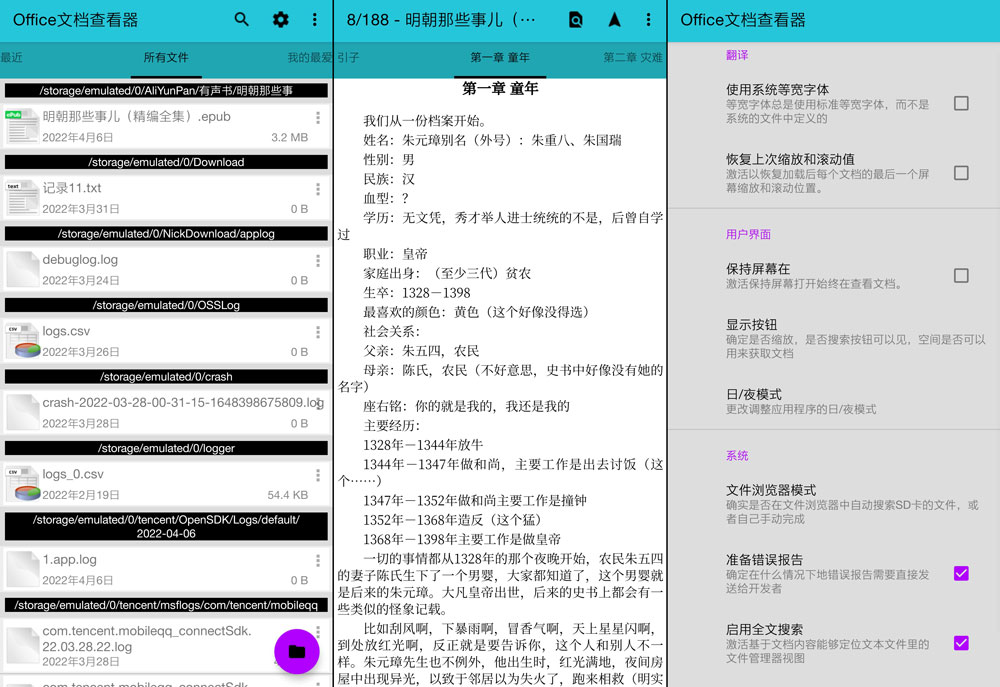Screen dimensions: 1000x687
Task: Tap the text file icon of 记录11.txt
Action: [x=22, y=198]
